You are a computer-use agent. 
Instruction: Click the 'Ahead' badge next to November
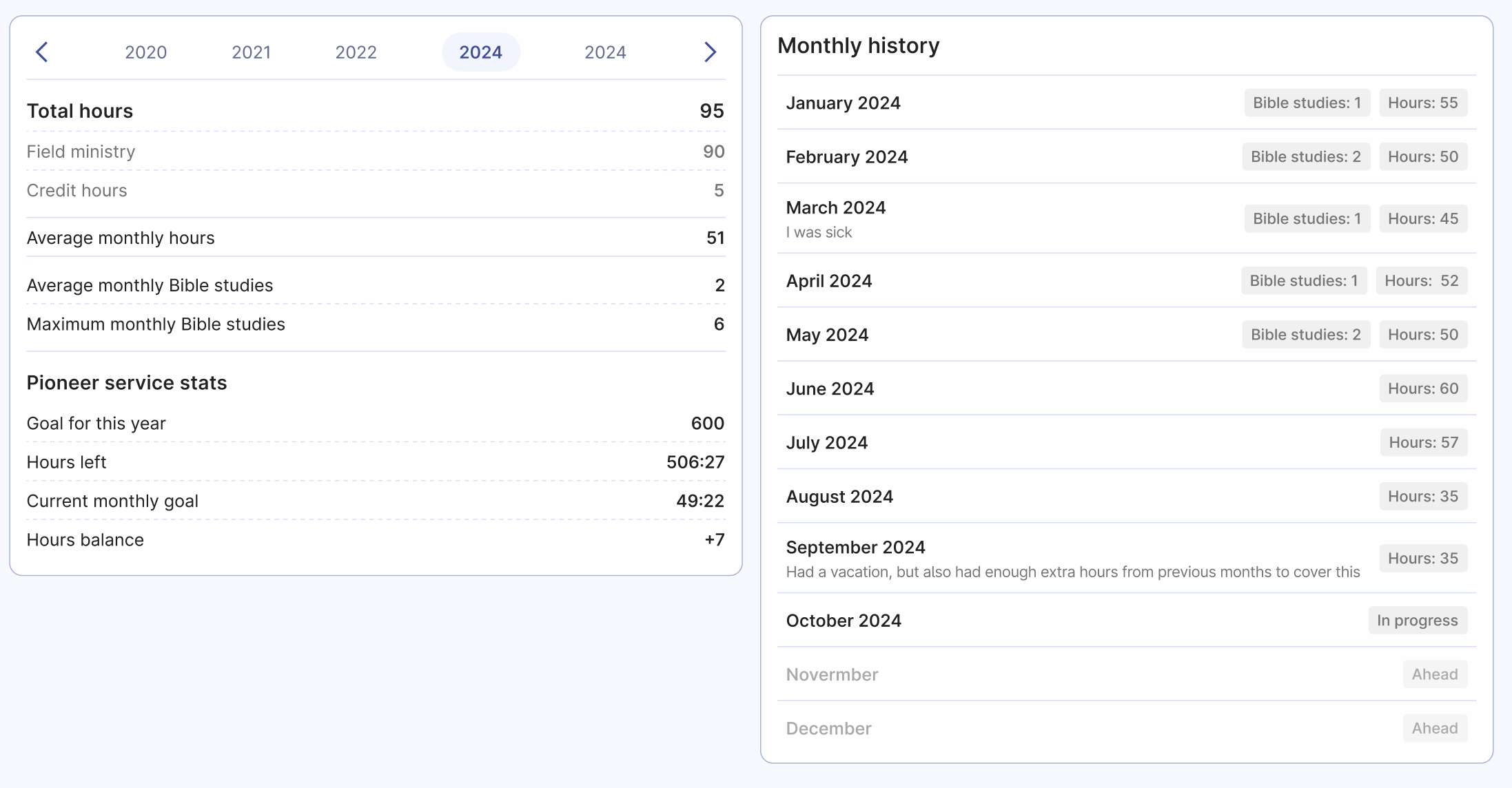[1435, 674]
